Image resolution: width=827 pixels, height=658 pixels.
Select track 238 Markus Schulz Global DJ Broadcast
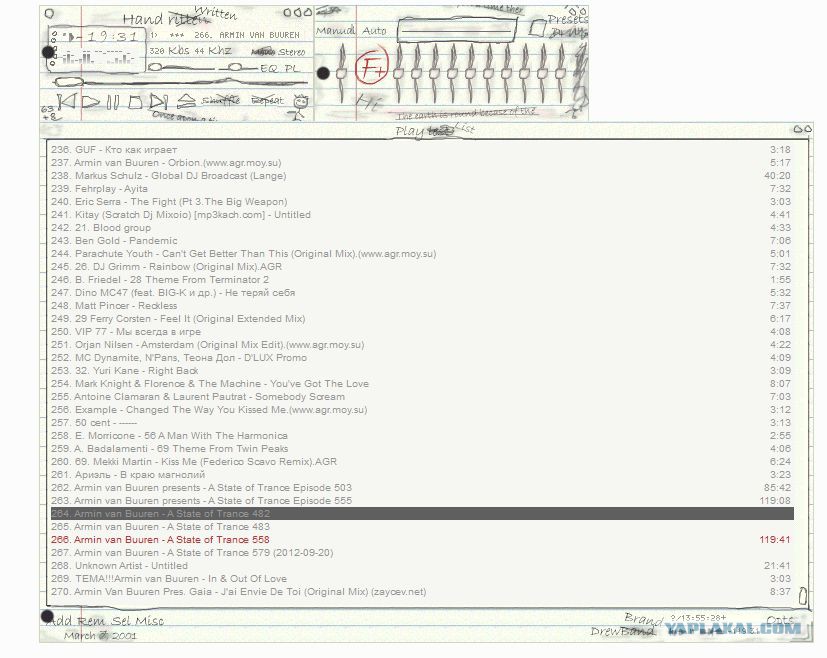pos(422,176)
